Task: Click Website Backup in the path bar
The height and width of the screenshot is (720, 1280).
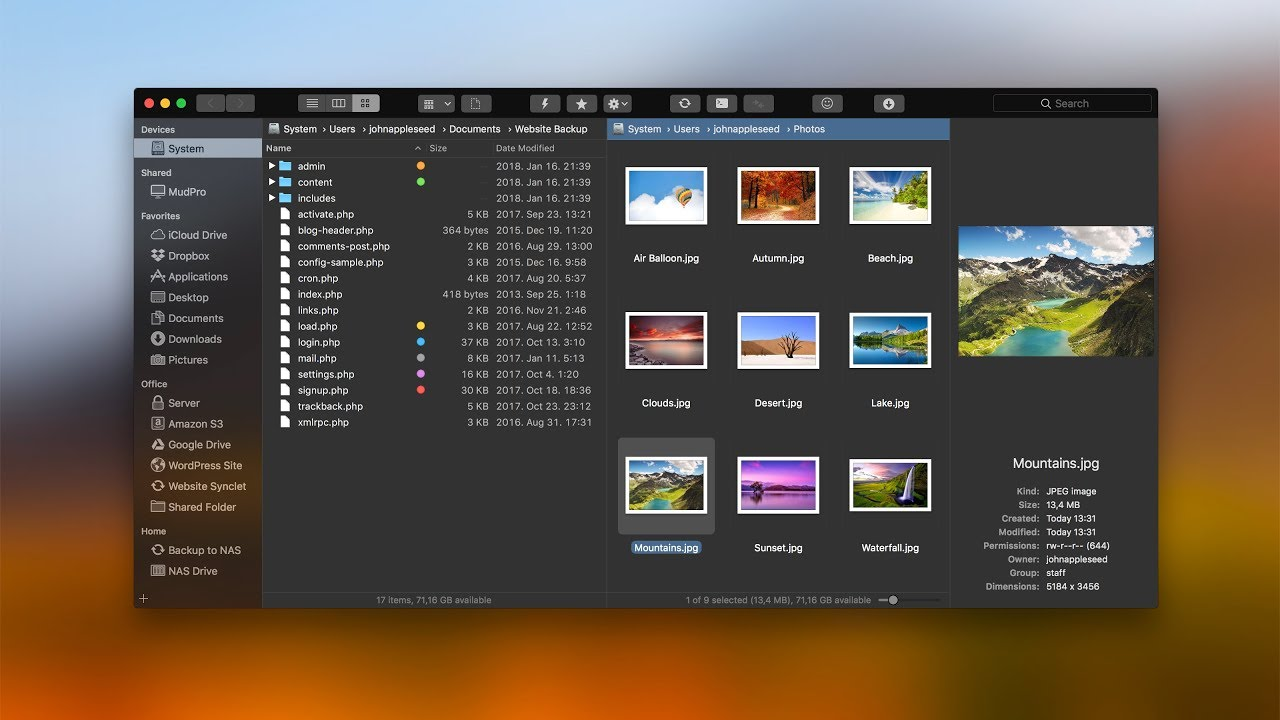Action: tap(551, 129)
